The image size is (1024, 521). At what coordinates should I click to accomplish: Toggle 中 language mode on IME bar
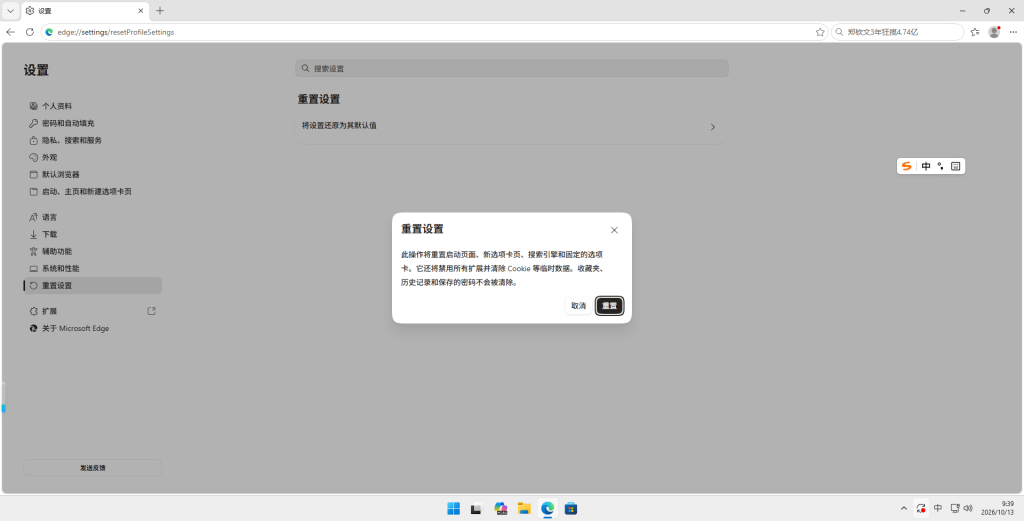[x=926, y=166]
